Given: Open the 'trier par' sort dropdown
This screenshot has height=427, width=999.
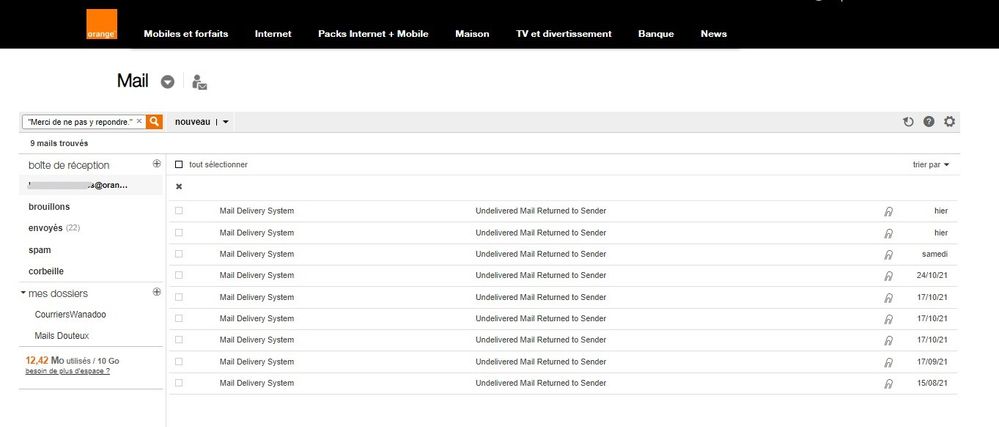Looking at the screenshot, I should click(931, 164).
